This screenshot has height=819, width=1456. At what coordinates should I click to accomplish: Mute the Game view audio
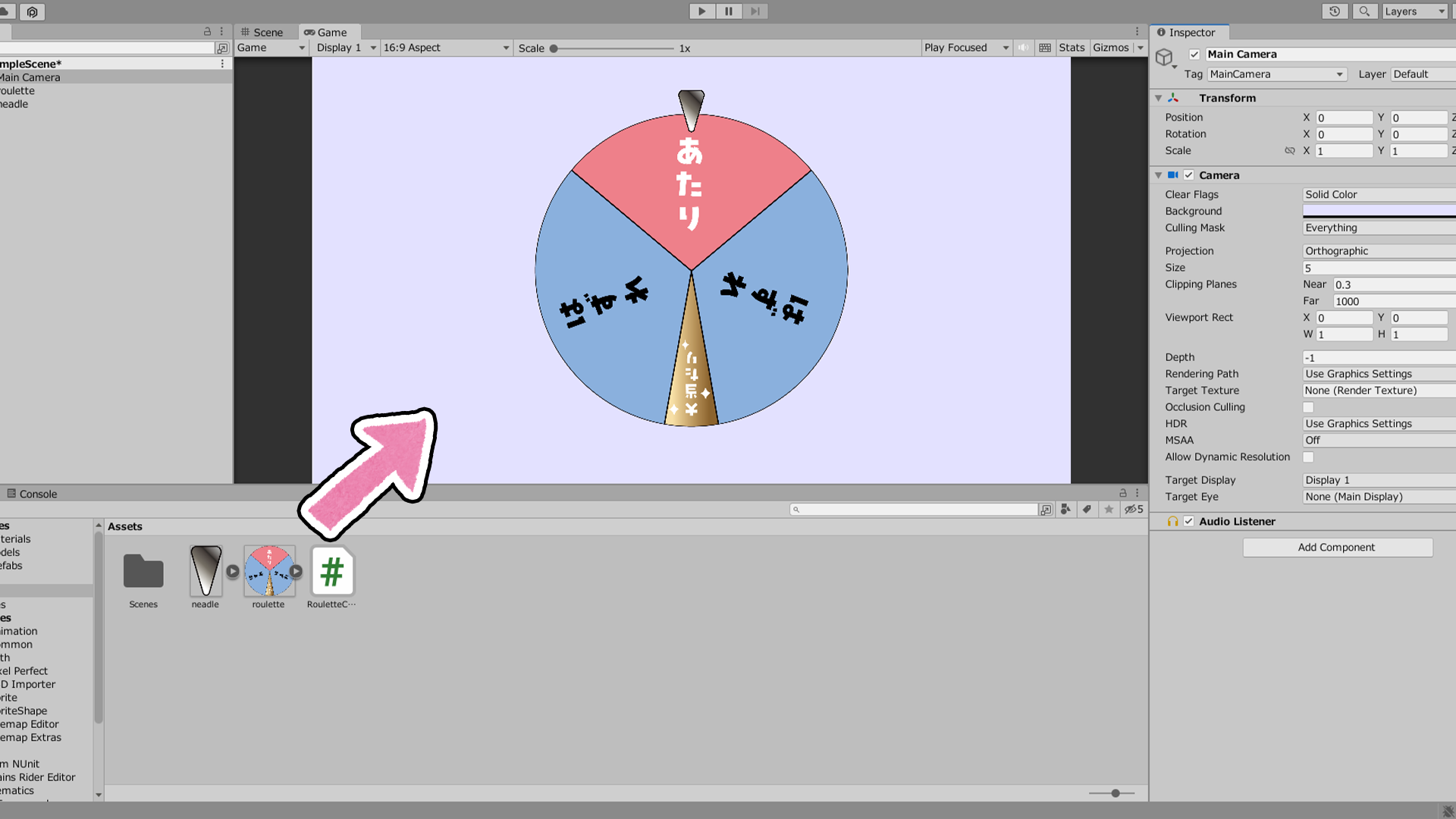pyautogui.click(x=1023, y=47)
